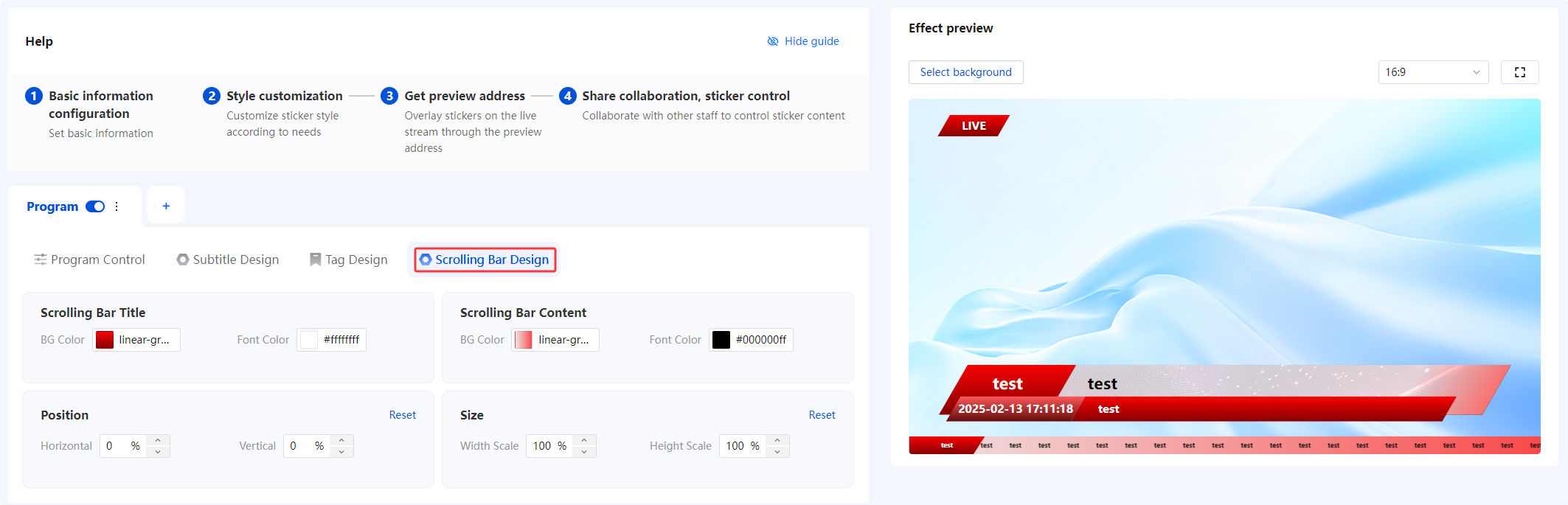The width and height of the screenshot is (1568, 505).
Task: Open Scrolling Bar Content font color swatch
Action: (x=721, y=340)
